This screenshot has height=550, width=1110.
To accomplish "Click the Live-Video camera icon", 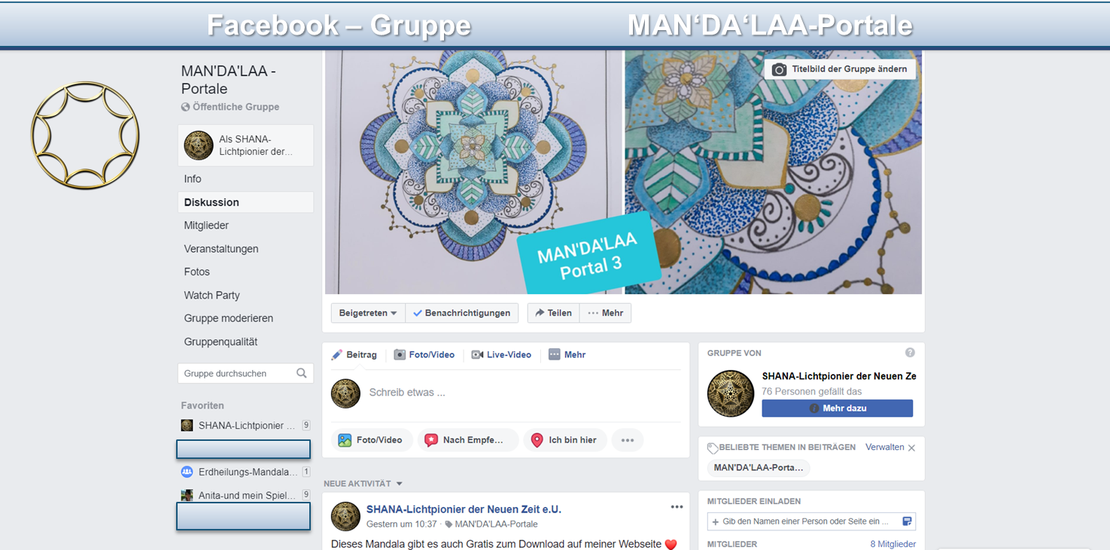I will (477, 355).
